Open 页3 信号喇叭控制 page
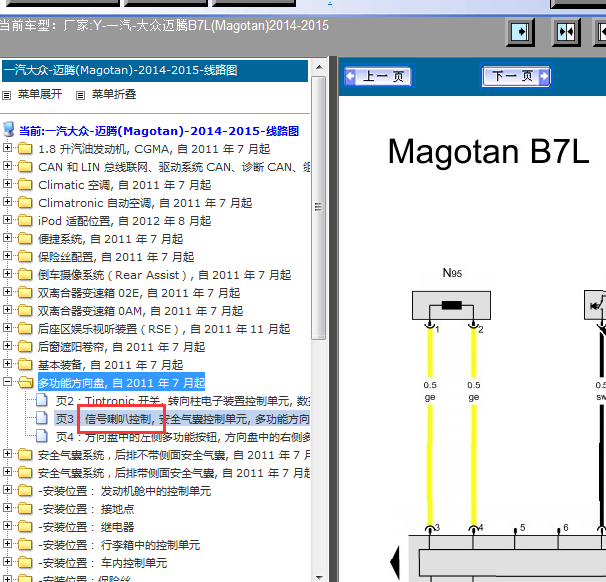 182,419
